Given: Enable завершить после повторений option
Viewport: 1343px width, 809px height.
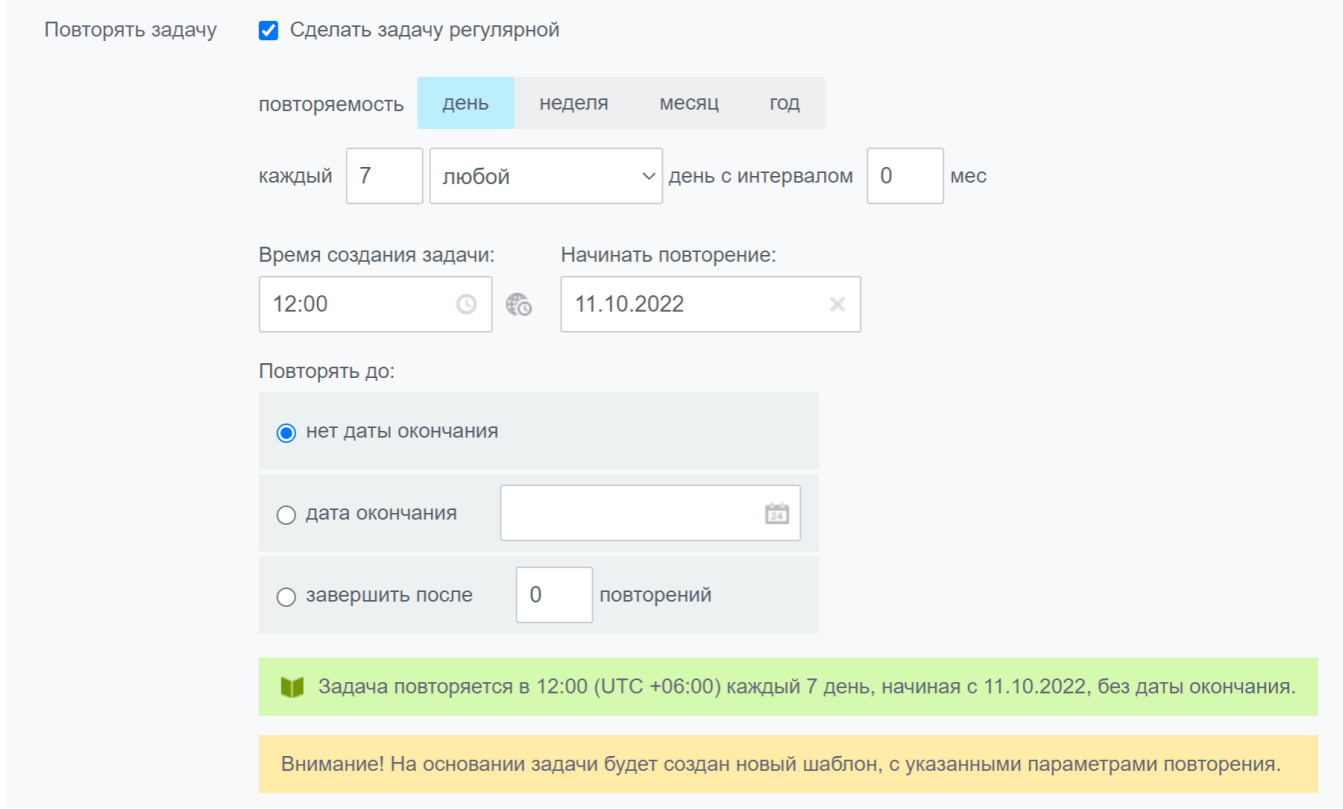Looking at the screenshot, I should [287, 594].
